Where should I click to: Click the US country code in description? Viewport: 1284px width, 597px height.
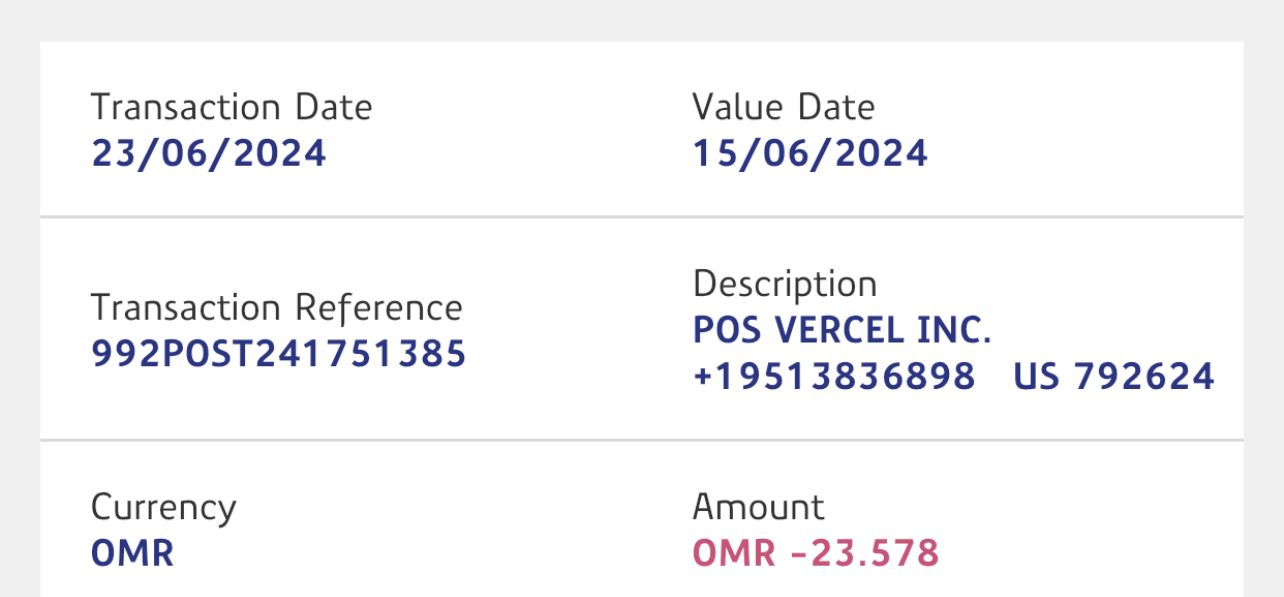point(1037,377)
